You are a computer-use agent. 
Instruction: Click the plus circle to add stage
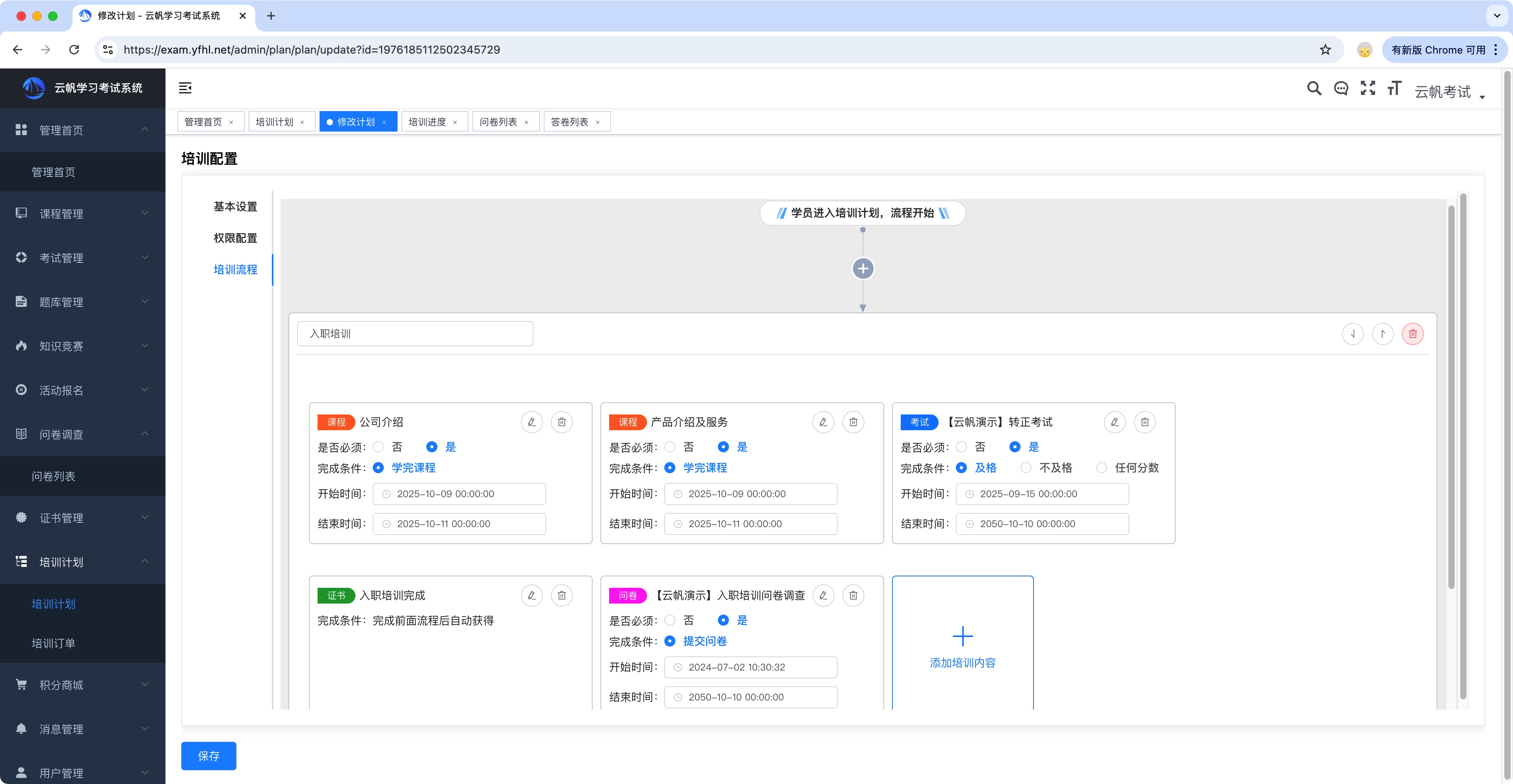pos(862,269)
